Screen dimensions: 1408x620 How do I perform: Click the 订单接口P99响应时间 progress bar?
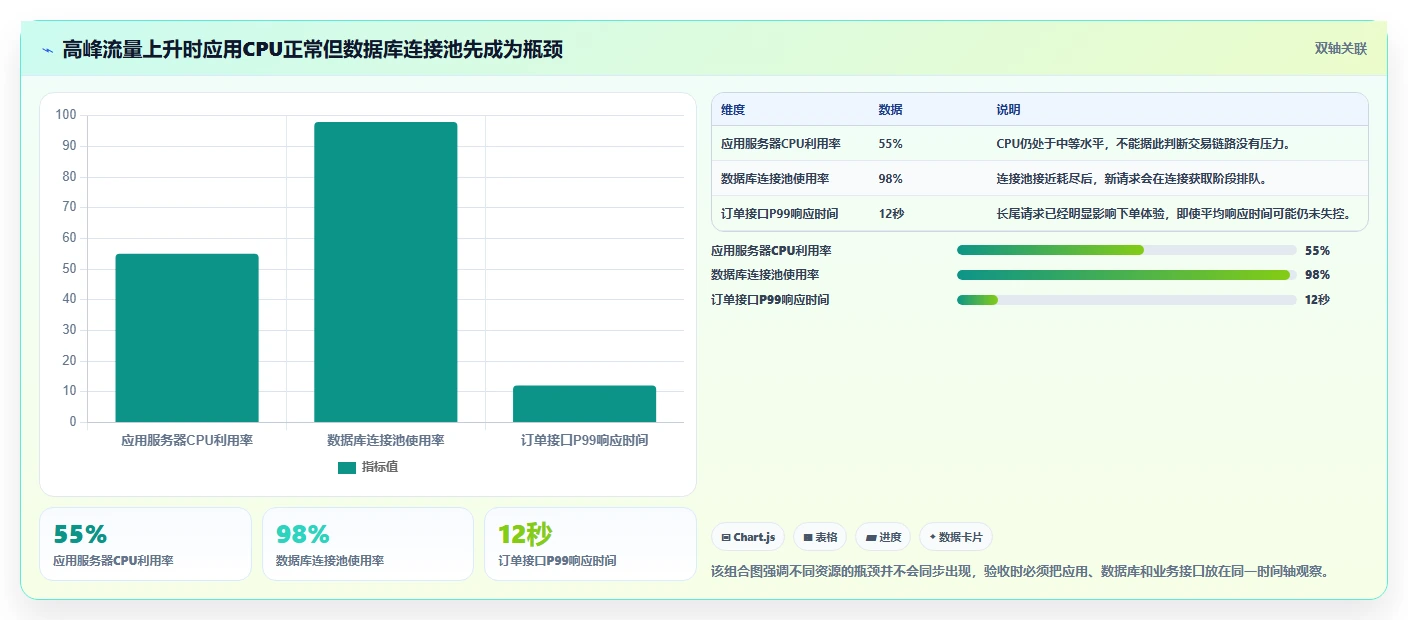click(1126, 300)
